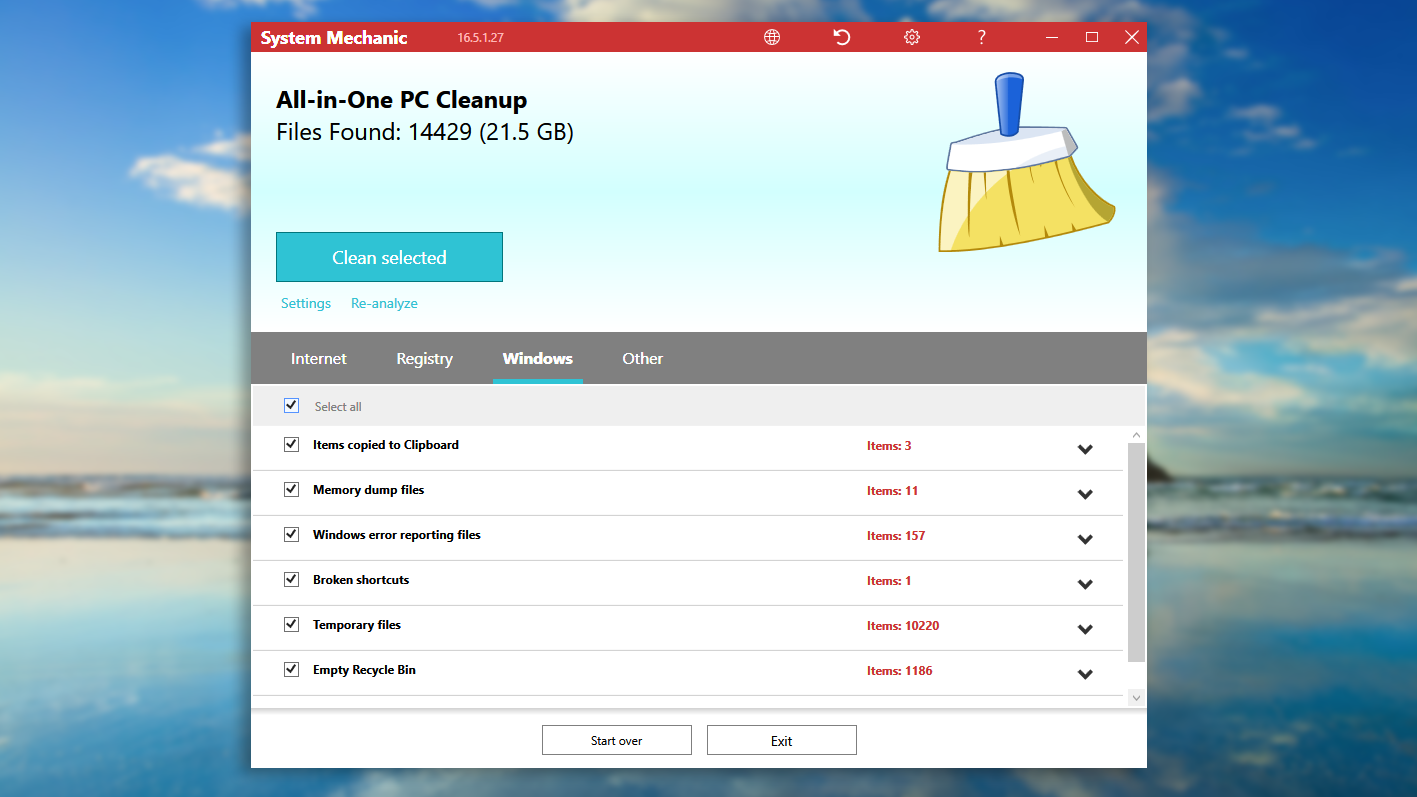Toggle the Select all checkbox
This screenshot has height=797, width=1417.
[x=292, y=405]
